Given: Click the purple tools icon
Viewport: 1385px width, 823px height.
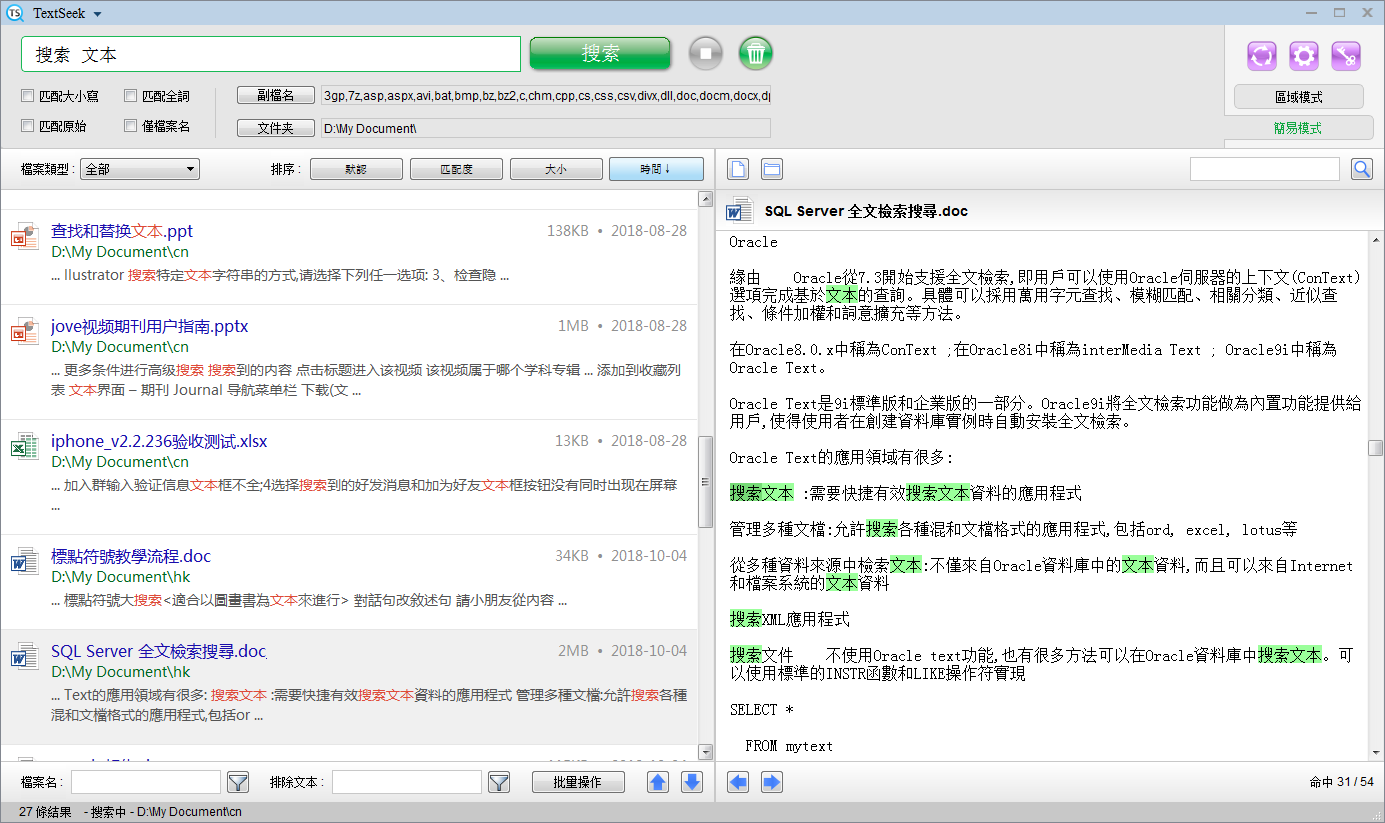Looking at the screenshot, I should [1346, 56].
